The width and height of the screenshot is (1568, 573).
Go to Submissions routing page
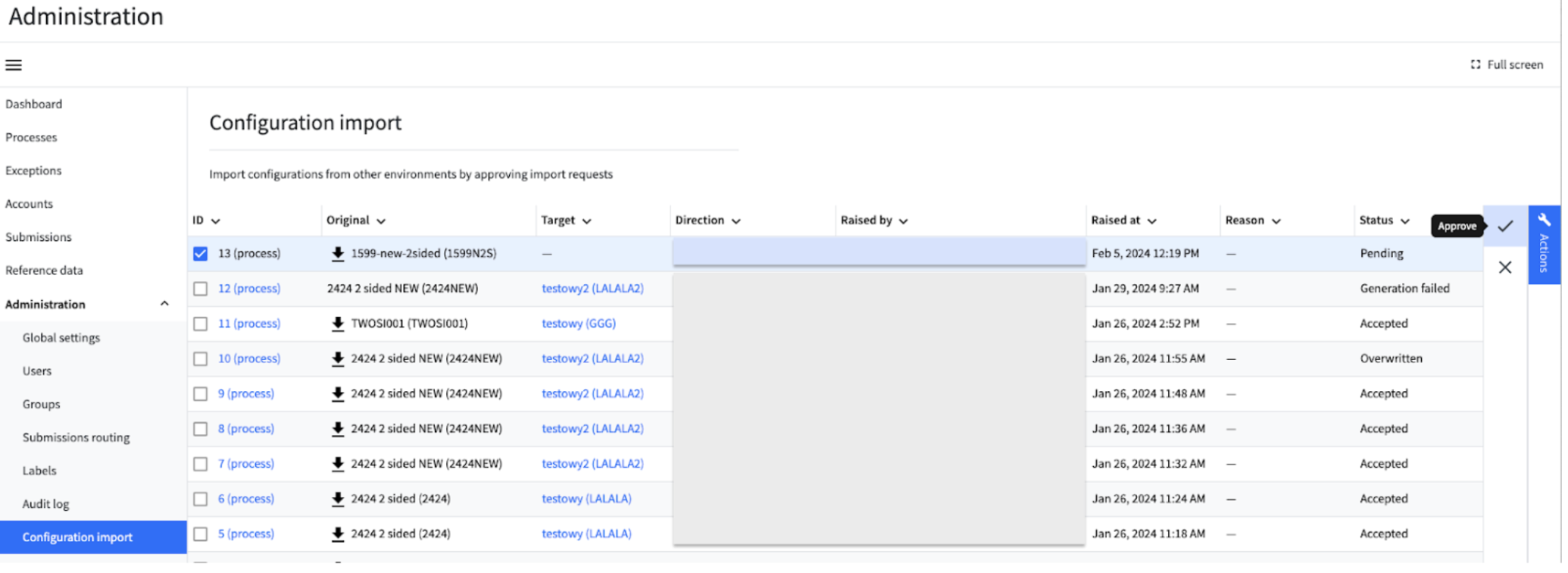point(76,437)
